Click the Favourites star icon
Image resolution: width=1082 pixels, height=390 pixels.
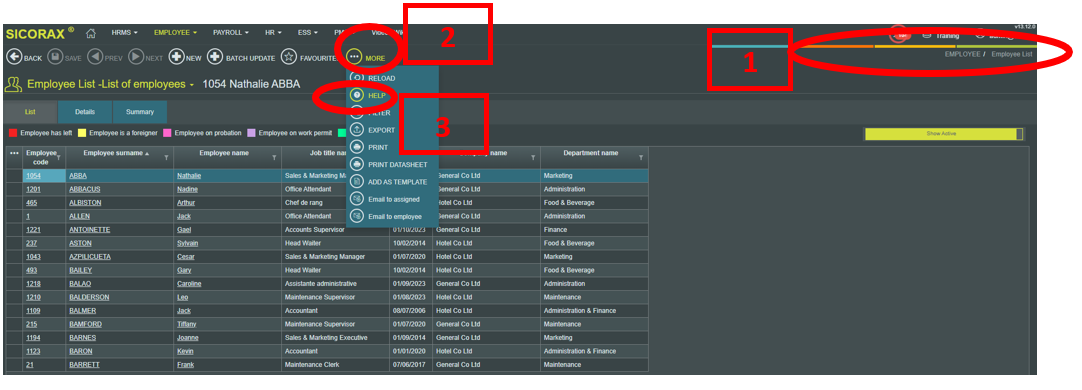[289, 58]
